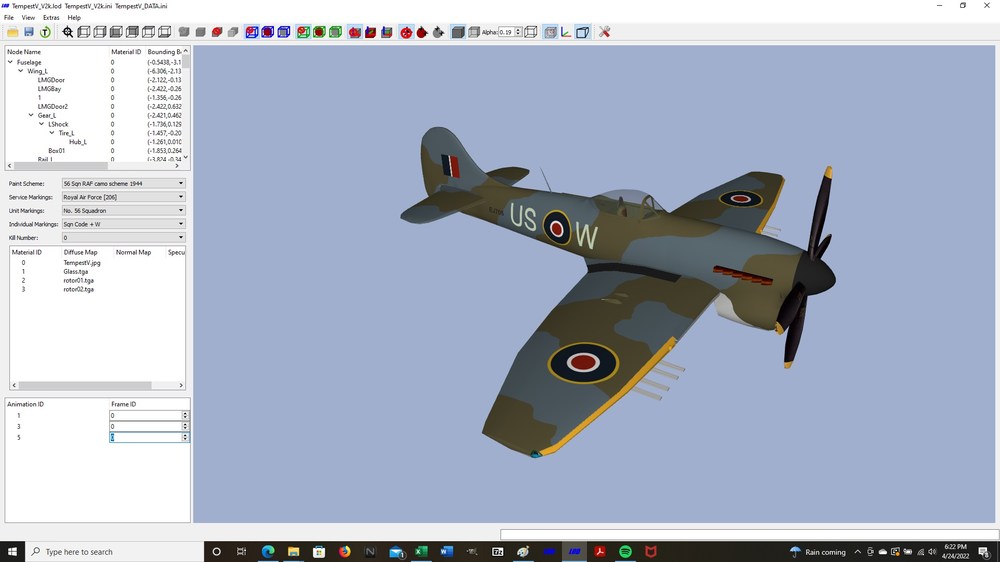Open settings with wrench and screwdriver icon
The height and width of the screenshot is (562, 1000).
click(x=605, y=32)
